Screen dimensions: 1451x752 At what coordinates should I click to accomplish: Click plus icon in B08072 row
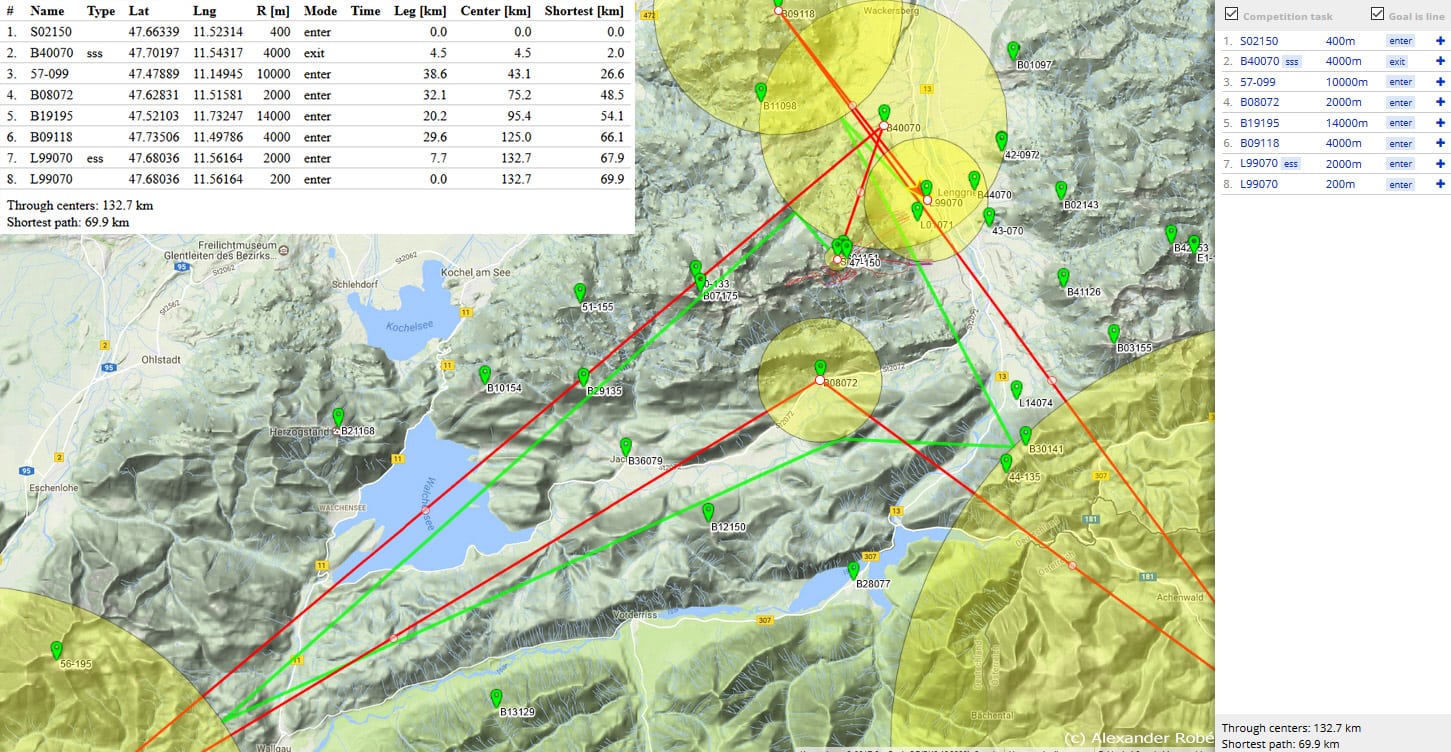pos(1440,103)
